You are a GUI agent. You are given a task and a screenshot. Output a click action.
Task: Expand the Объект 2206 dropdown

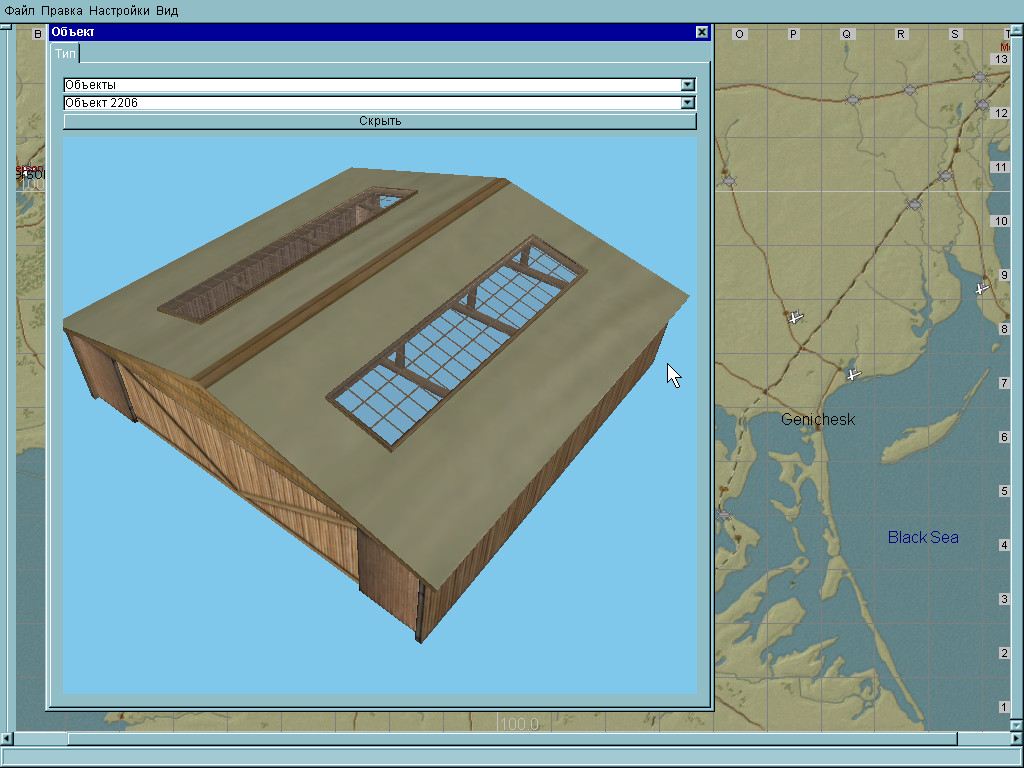pos(687,103)
